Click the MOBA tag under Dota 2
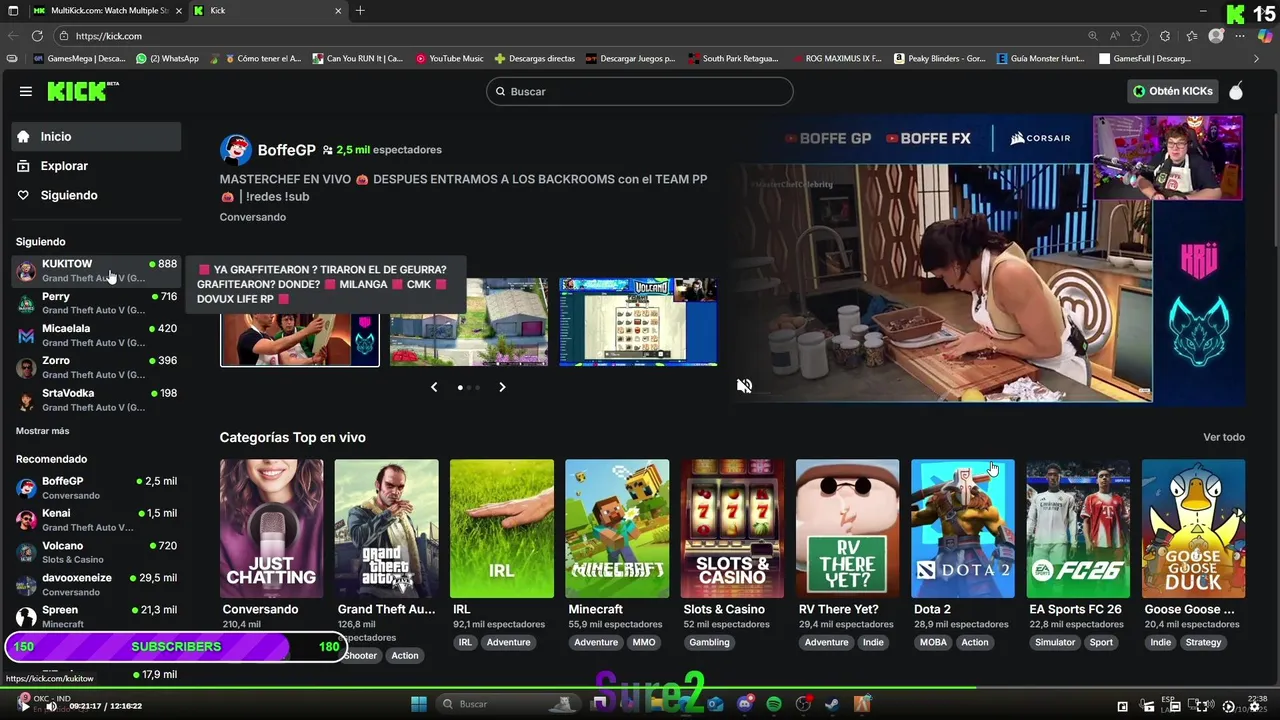1280x720 pixels. (x=933, y=642)
